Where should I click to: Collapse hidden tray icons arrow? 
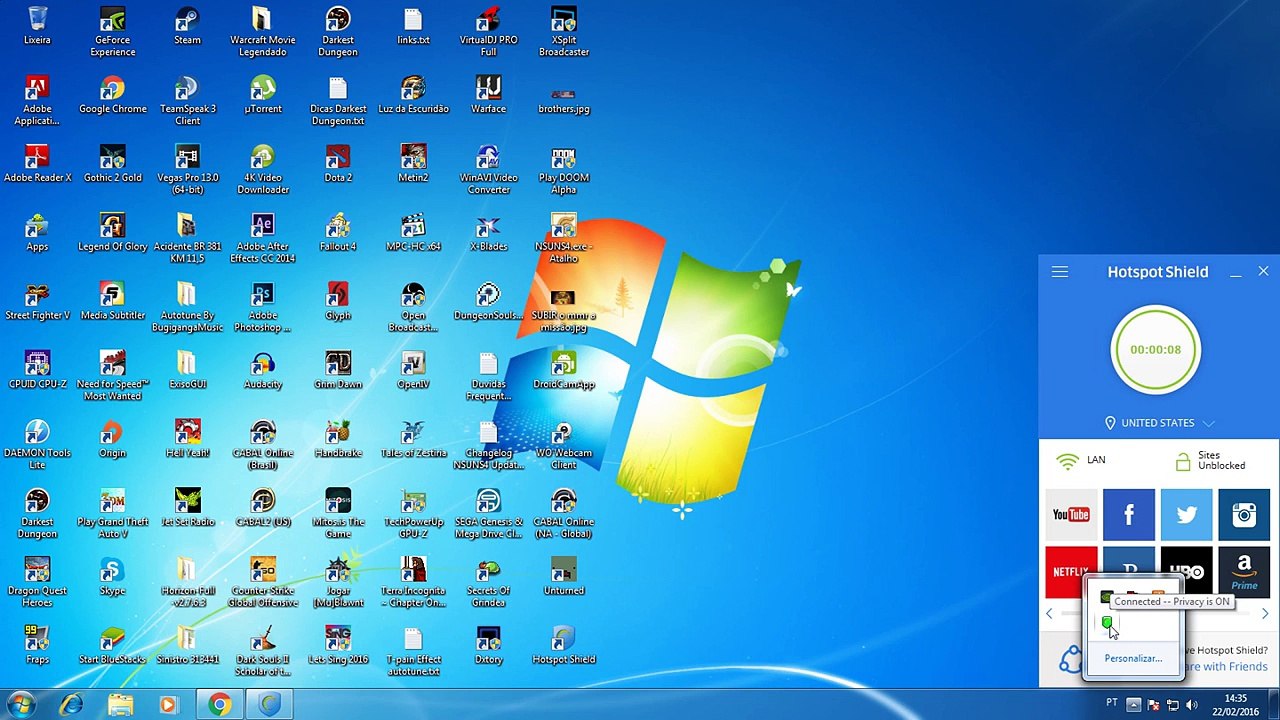tap(1133, 704)
